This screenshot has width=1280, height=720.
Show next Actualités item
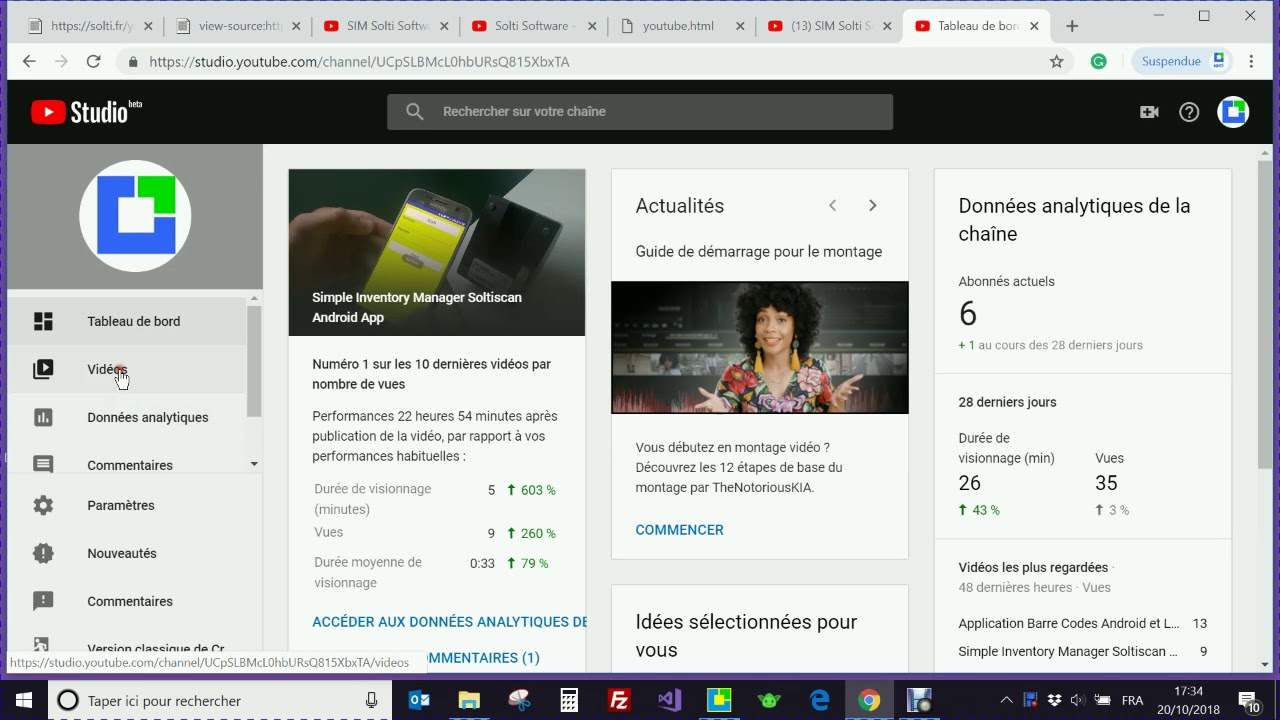(872, 205)
